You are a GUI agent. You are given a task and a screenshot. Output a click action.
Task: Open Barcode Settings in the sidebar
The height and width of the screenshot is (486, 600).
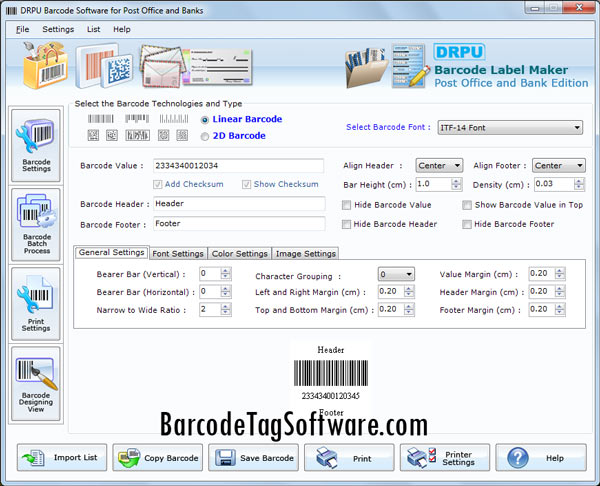coord(35,146)
